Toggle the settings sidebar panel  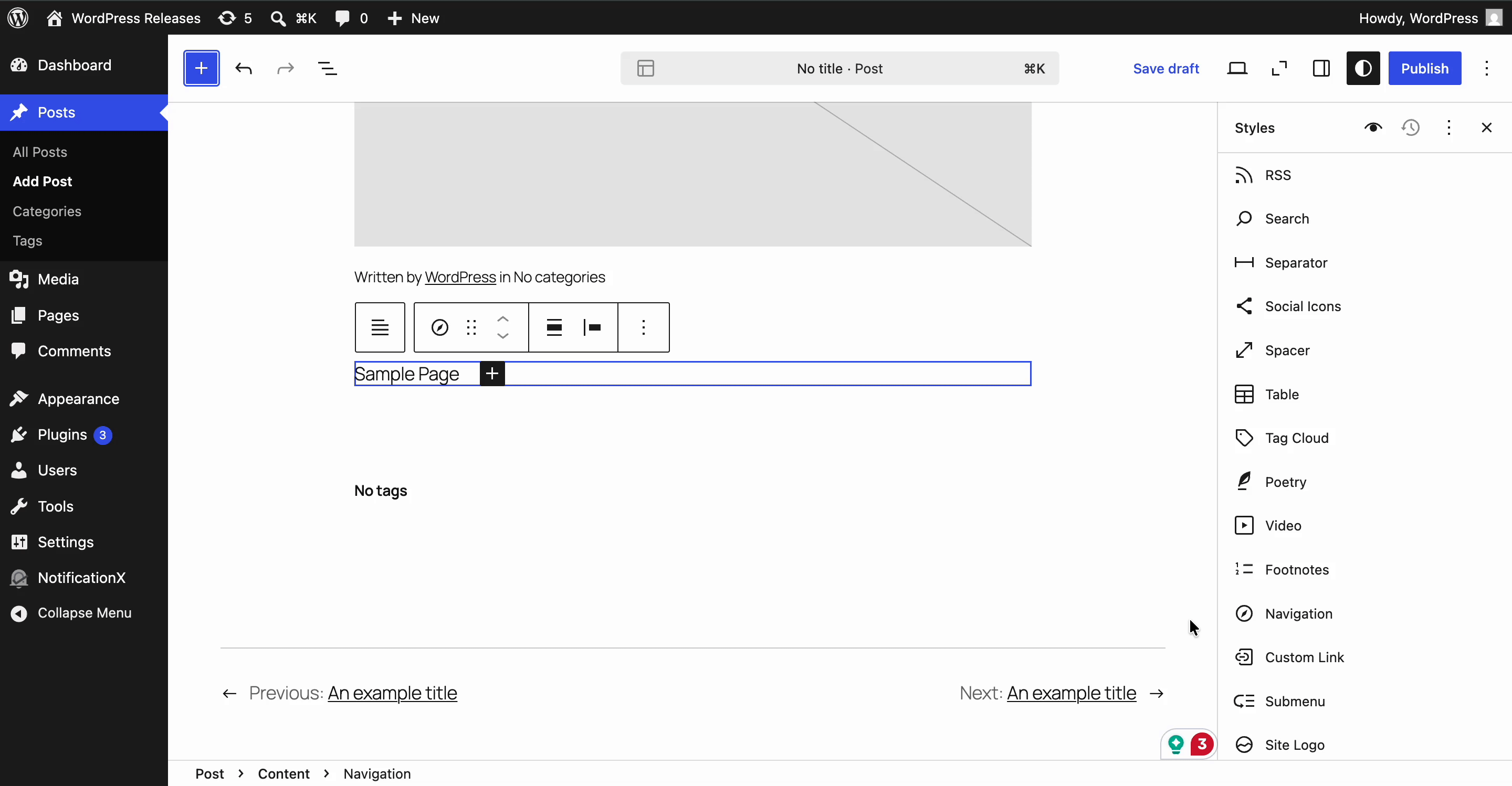click(x=1321, y=69)
